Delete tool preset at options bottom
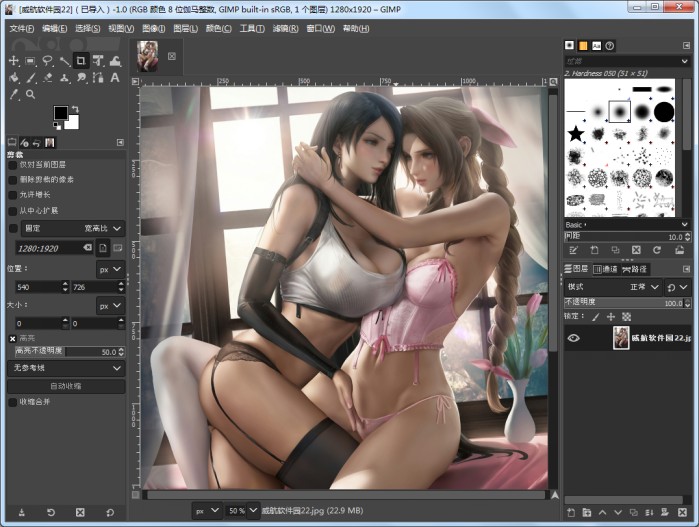The height and width of the screenshot is (527, 699). tap(80, 512)
